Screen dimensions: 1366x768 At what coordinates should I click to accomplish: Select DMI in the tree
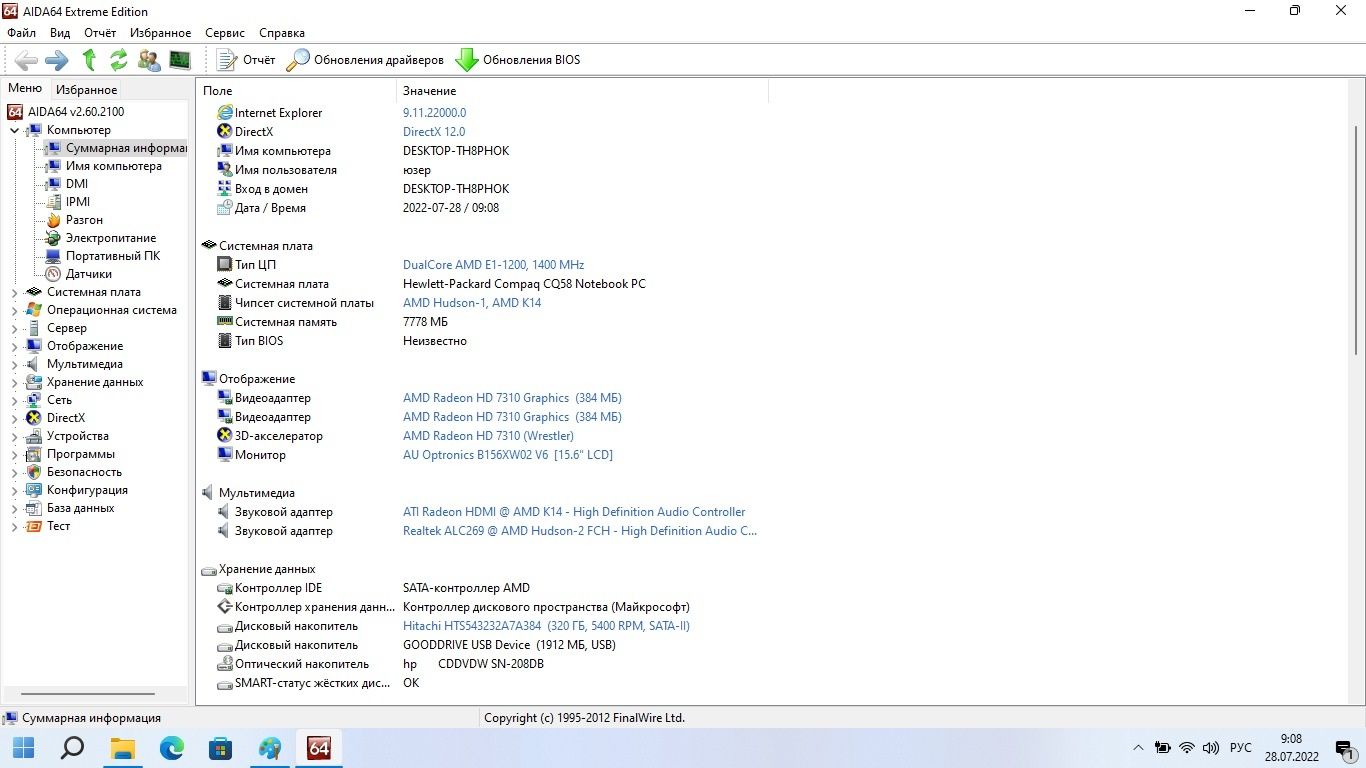76,184
